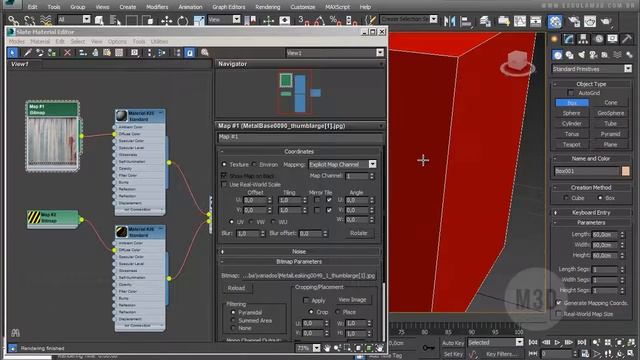Image resolution: width=640 pixels, height=360 pixels.
Task: Click the View Image button
Action: click(352, 300)
